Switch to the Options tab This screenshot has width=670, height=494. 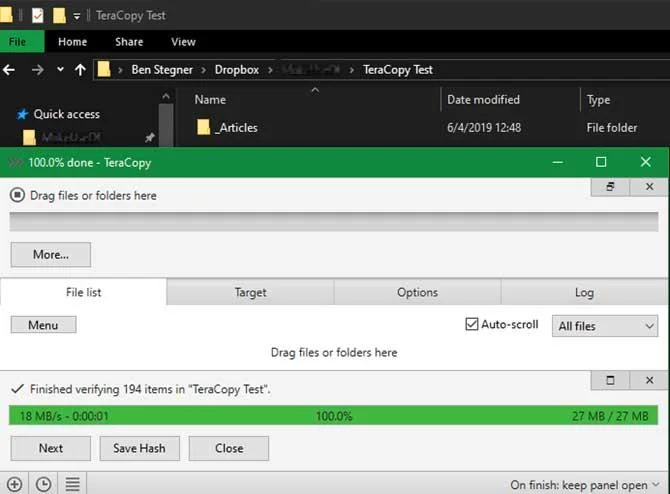417,292
